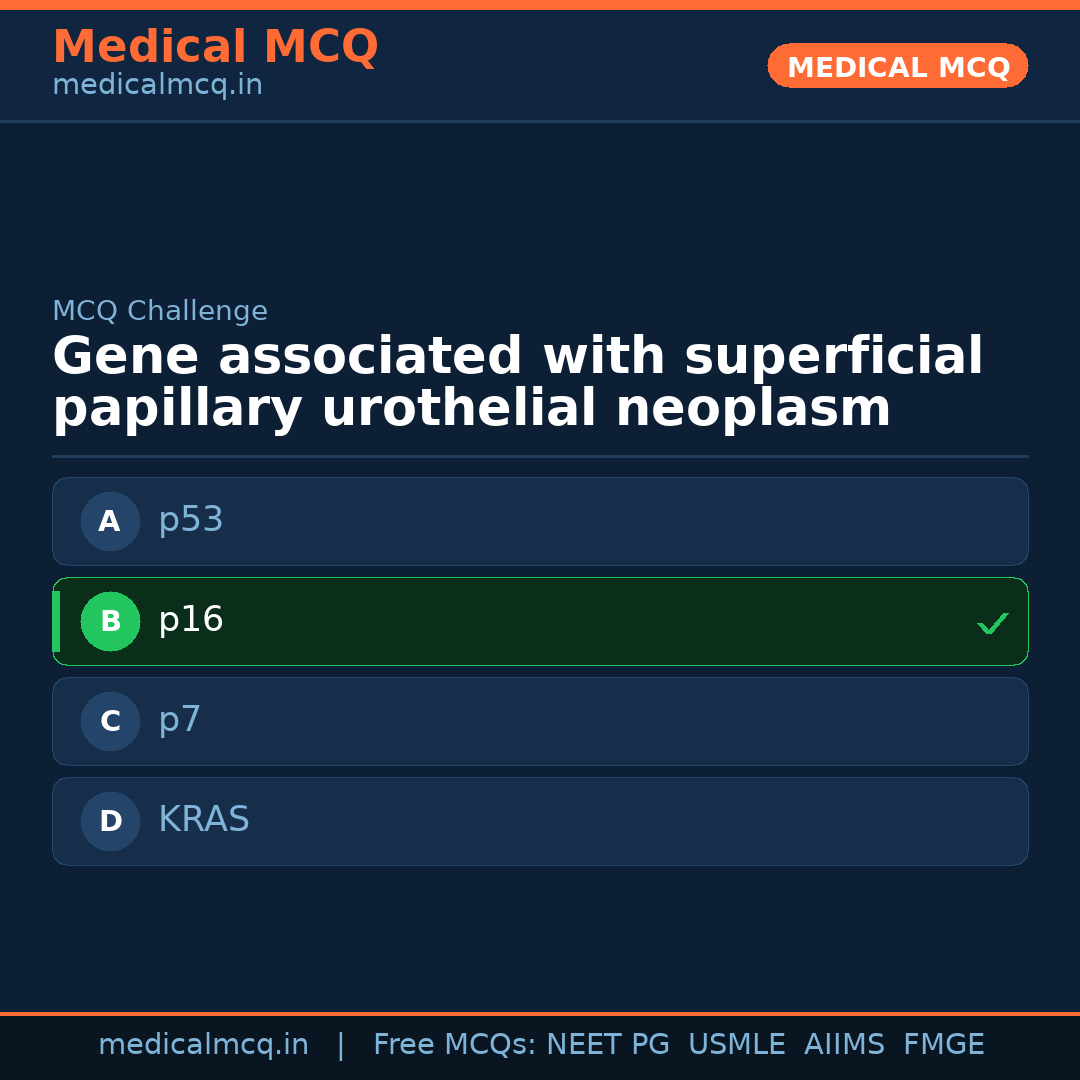Click the question text about urothelial neoplasm
Image resolution: width=1080 pixels, height=1080 pixels.
[517, 383]
